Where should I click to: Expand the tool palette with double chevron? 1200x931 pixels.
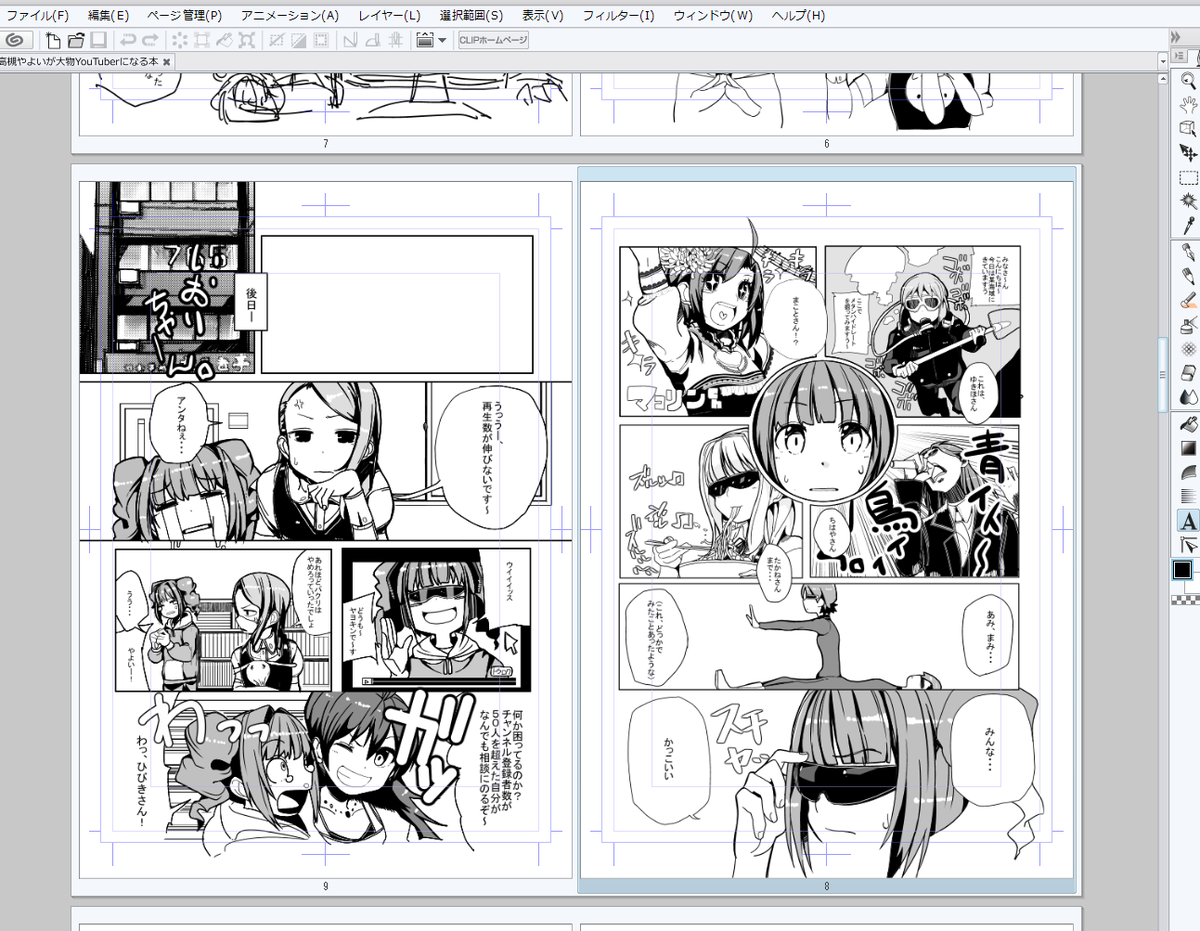click(x=1176, y=37)
